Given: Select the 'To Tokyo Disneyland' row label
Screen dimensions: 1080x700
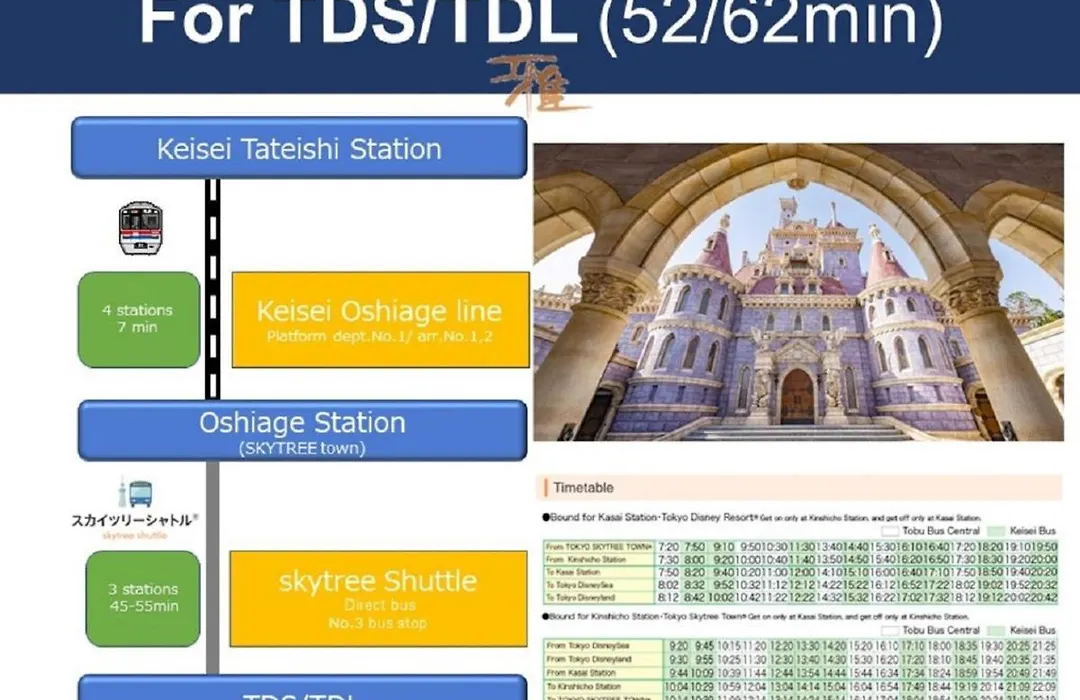Looking at the screenshot, I should [599, 598].
